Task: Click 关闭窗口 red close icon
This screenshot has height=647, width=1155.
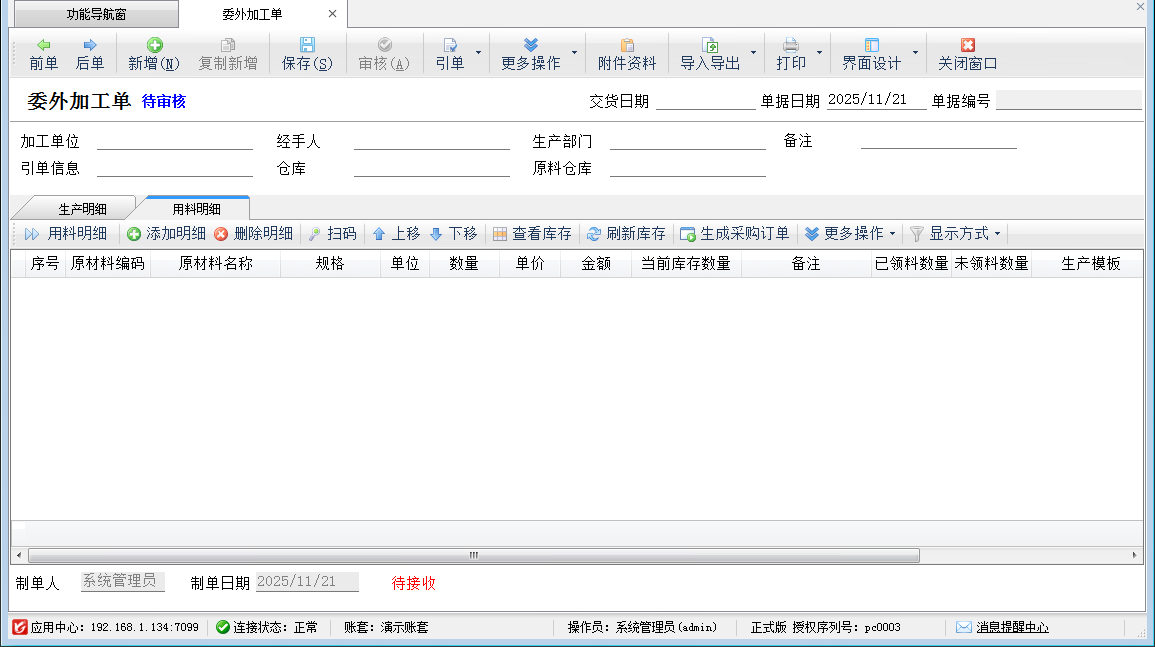Action: click(x=967, y=45)
